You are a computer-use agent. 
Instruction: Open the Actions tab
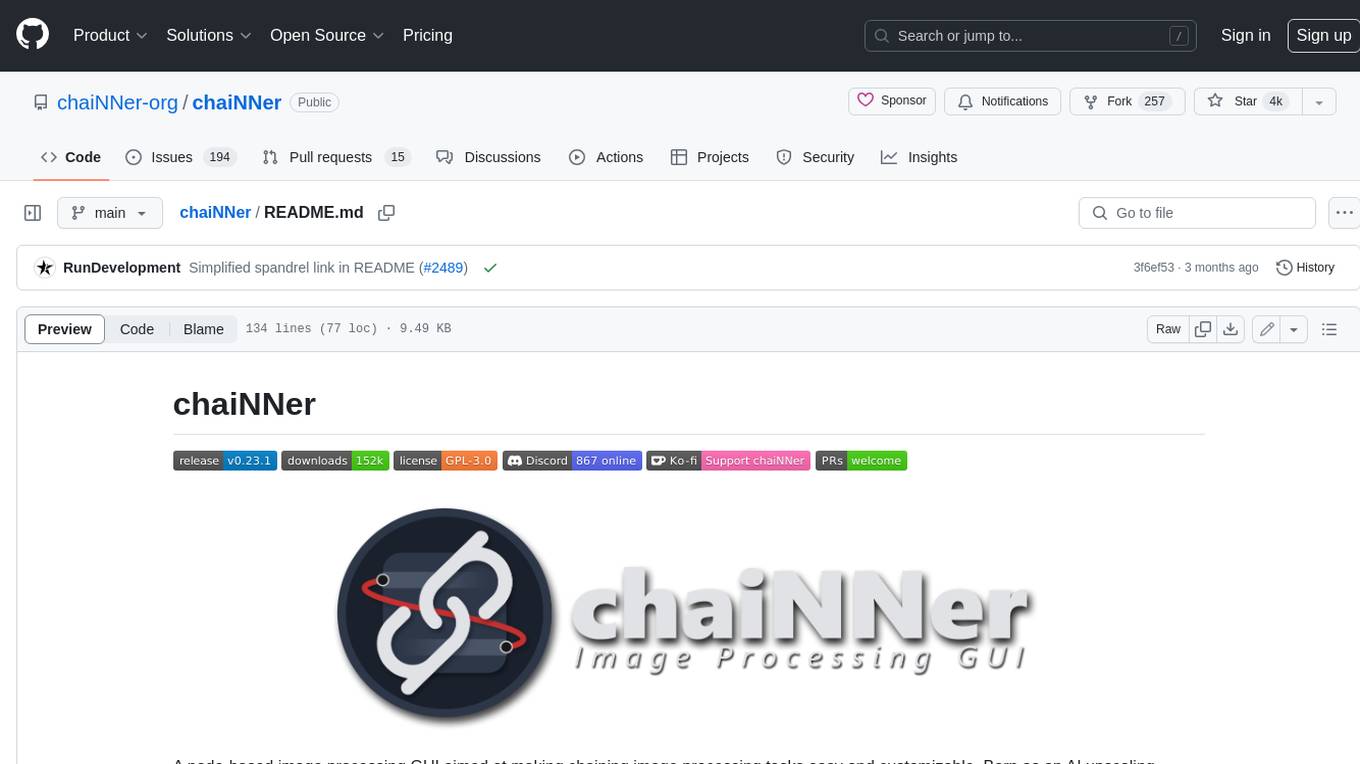(x=606, y=157)
